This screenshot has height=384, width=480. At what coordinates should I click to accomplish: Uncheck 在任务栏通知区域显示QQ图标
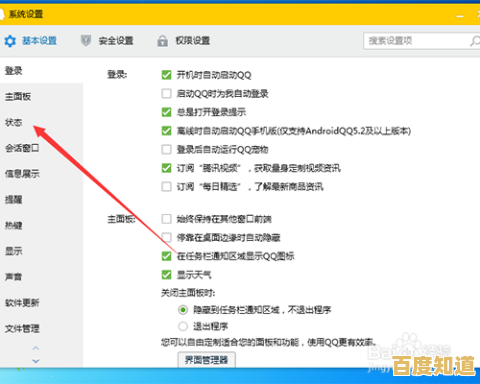click(166, 256)
